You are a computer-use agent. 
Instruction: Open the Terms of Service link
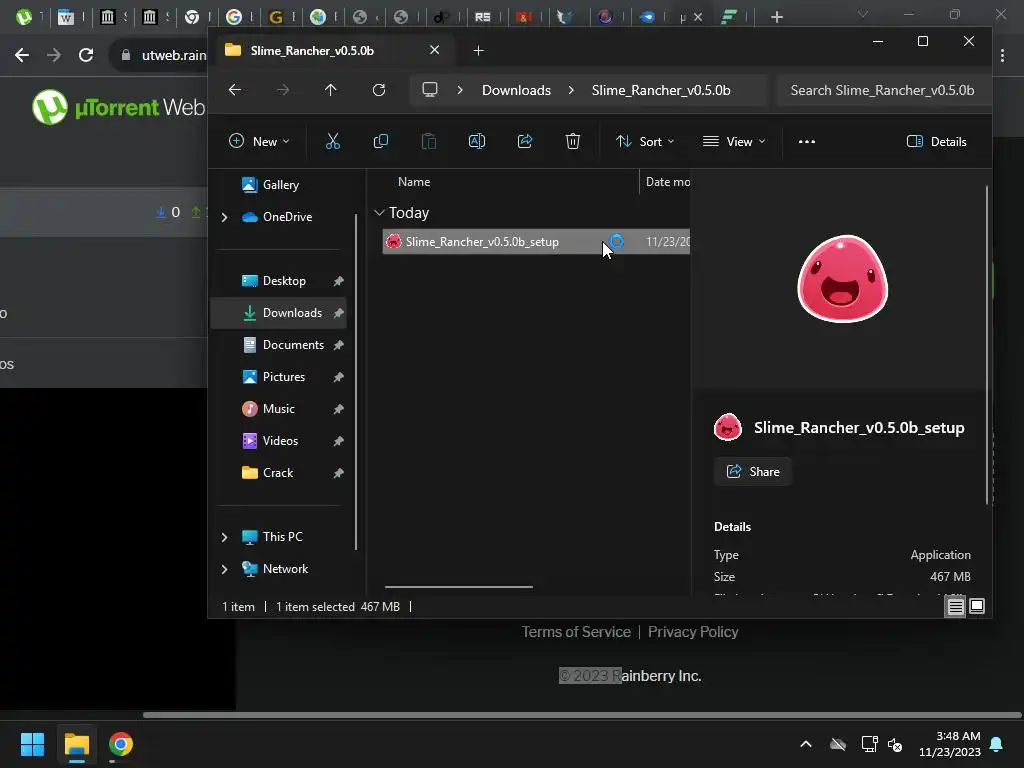(576, 632)
